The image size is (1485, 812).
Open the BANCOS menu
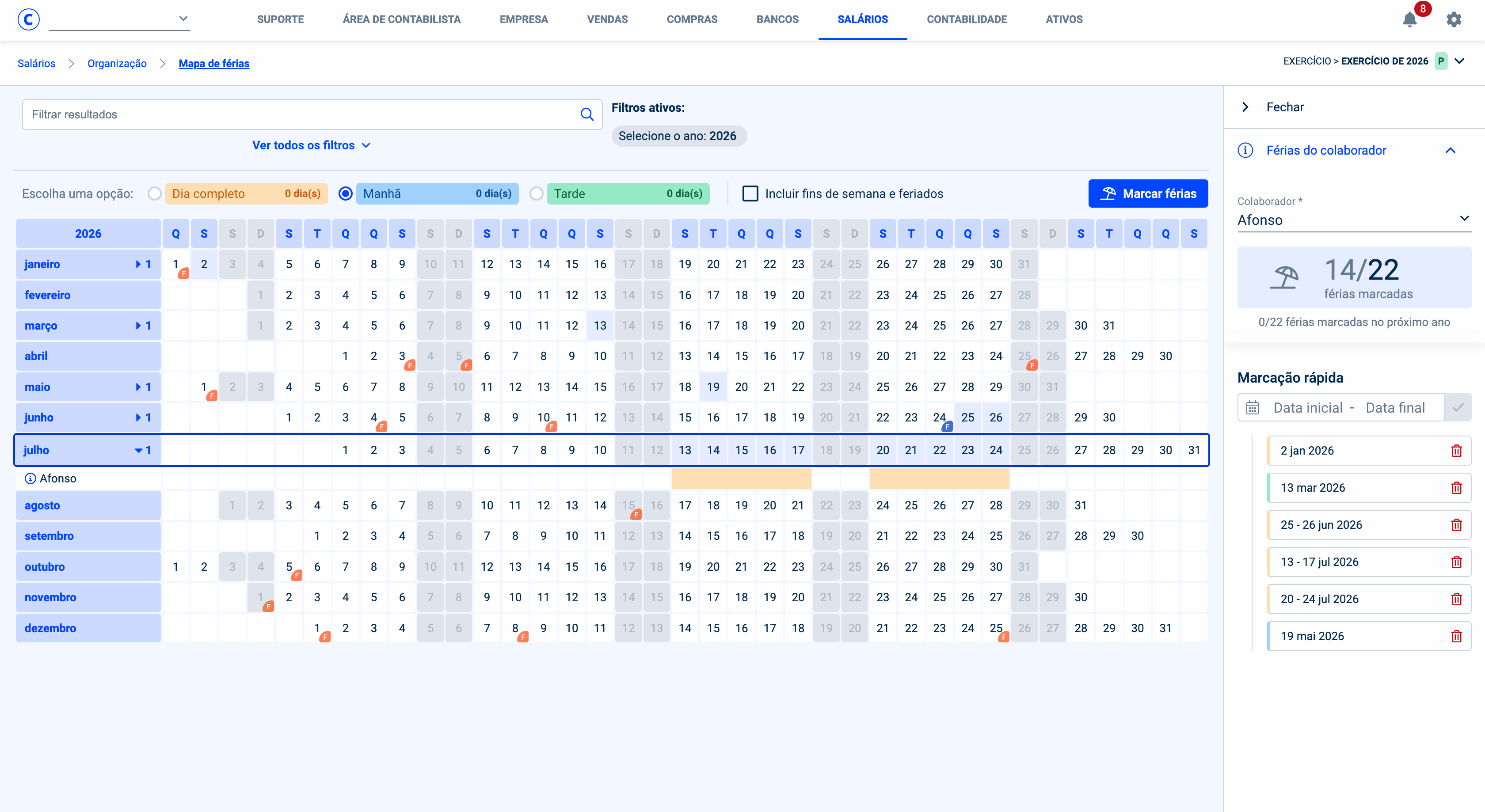[x=777, y=19]
